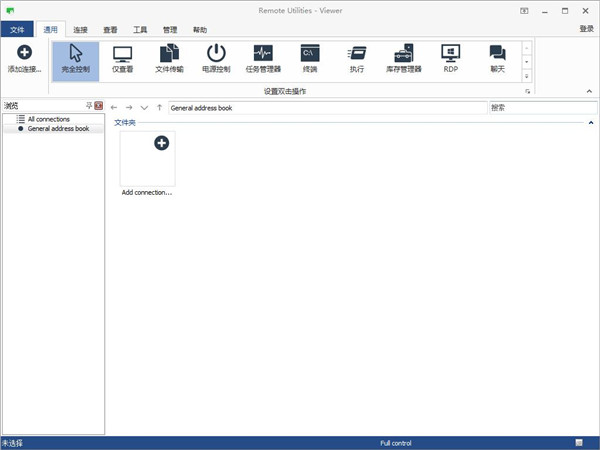The height and width of the screenshot is (450, 600).
Task: Open the 文件 menu tab
Action: pos(17,30)
